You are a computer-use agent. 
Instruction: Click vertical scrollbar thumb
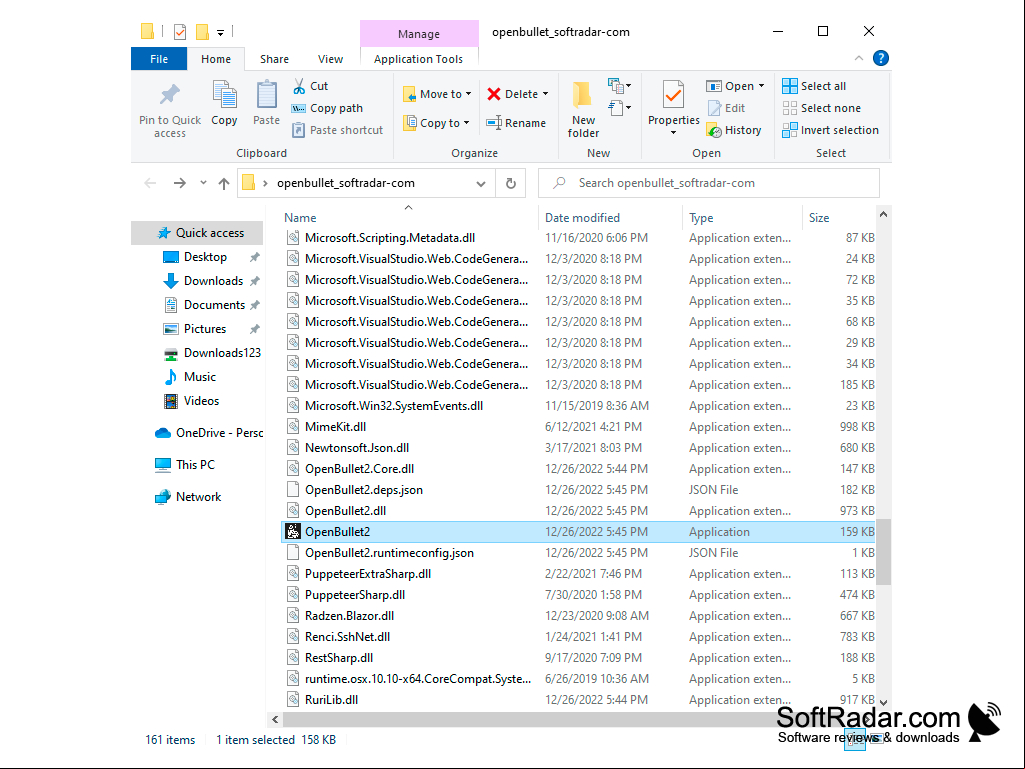pyautogui.click(x=883, y=552)
